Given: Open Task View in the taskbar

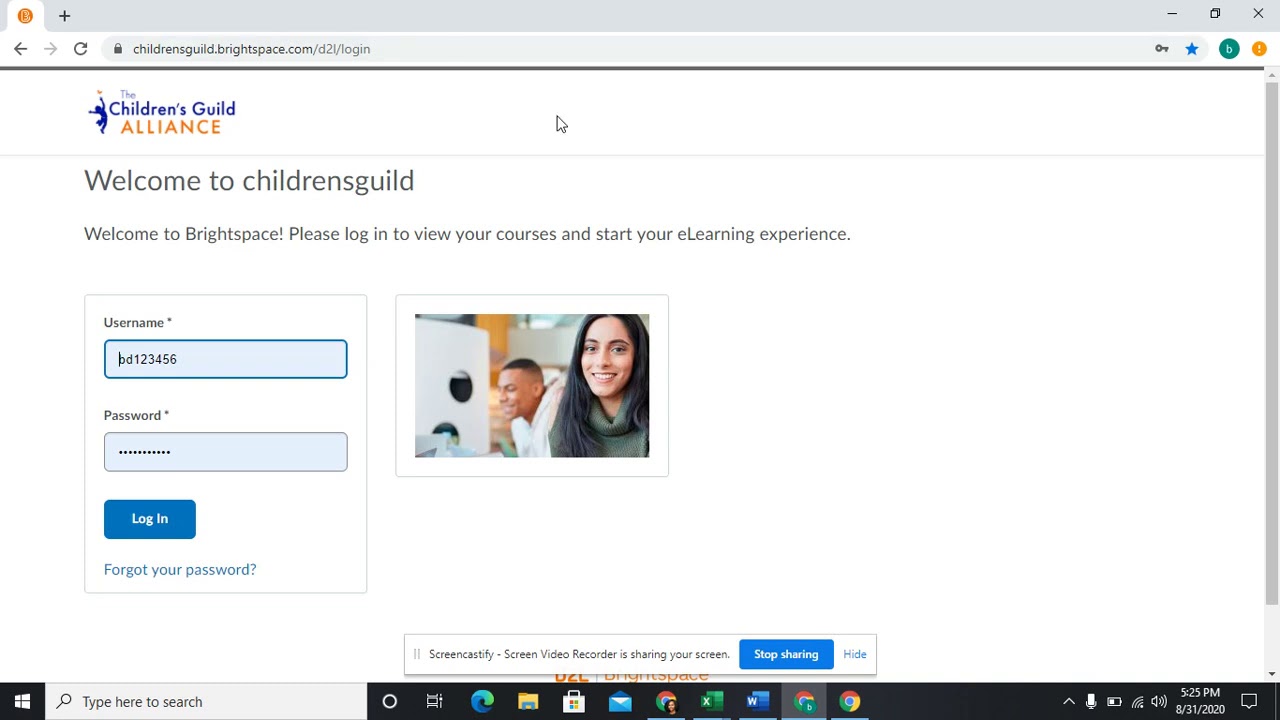Looking at the screenshot, I should click(435, 702).
